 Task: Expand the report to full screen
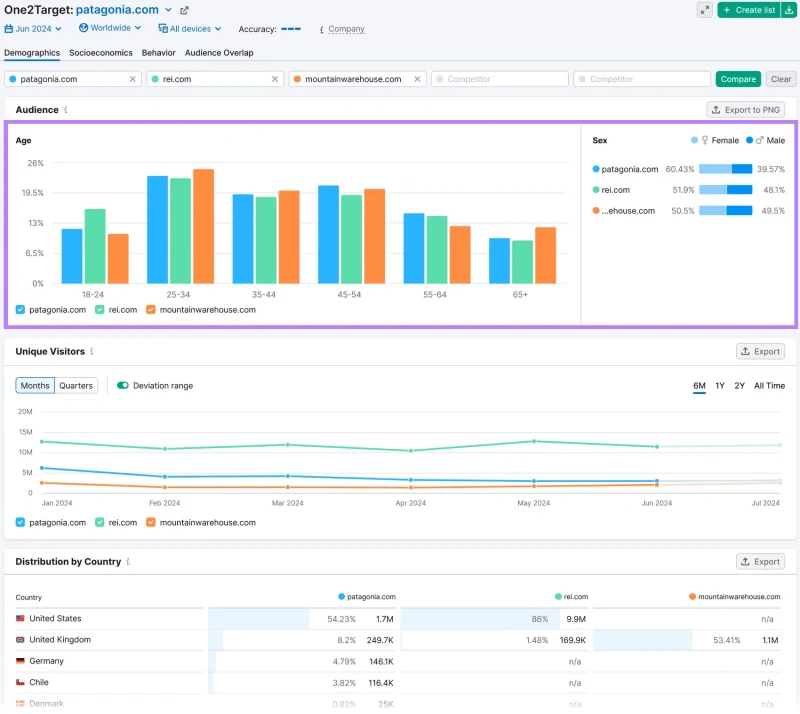[705, 10]
